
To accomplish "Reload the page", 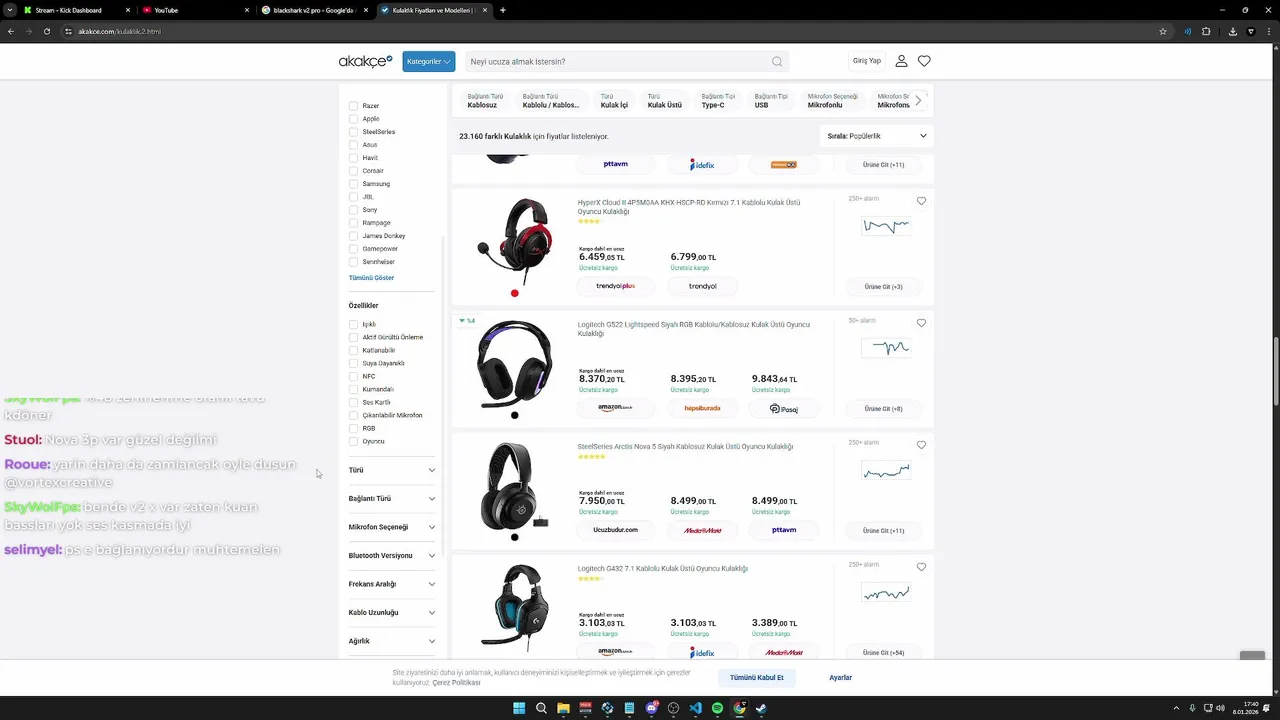I will (47, 31).
